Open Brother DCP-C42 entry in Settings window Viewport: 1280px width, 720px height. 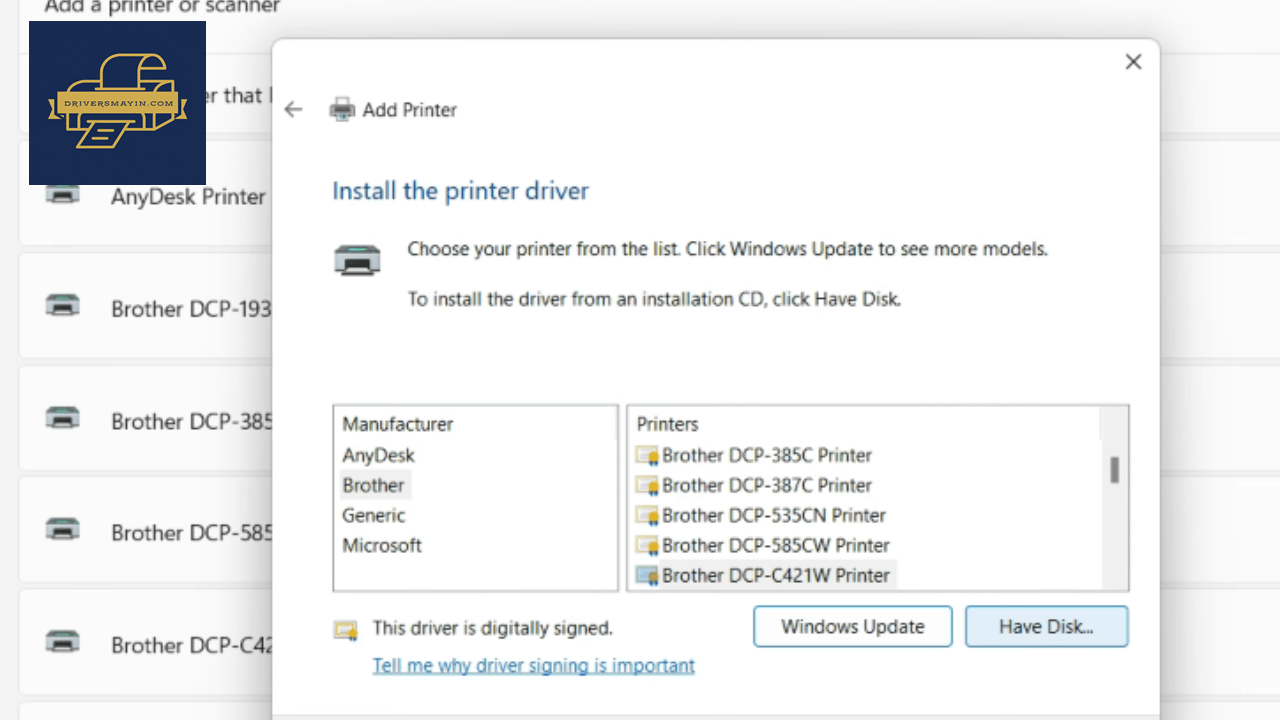[x=146, y=644]
